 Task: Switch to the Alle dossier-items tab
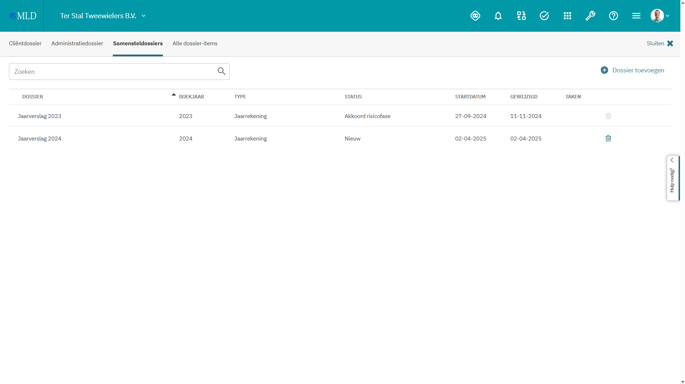[195, 43]
